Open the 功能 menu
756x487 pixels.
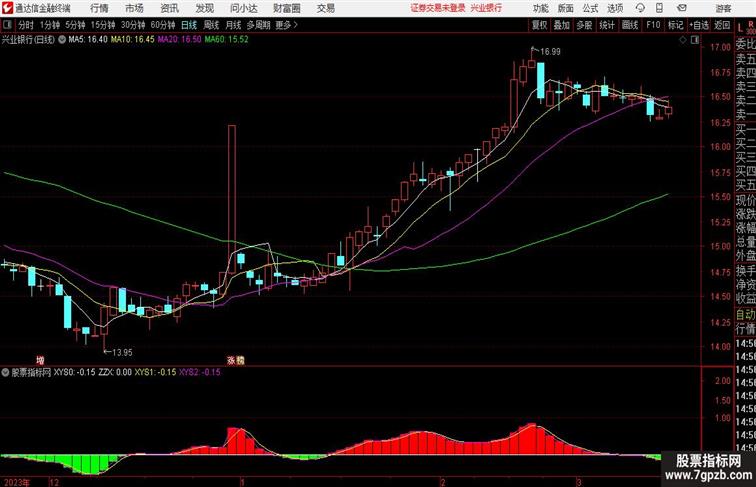coord(540,8)
